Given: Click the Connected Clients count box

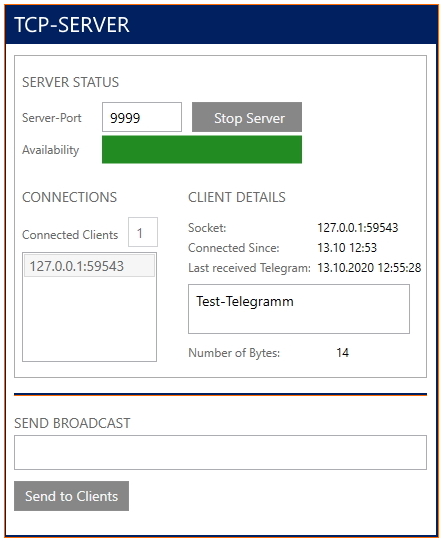Looking at the screenshot, I should pos(143,232).
